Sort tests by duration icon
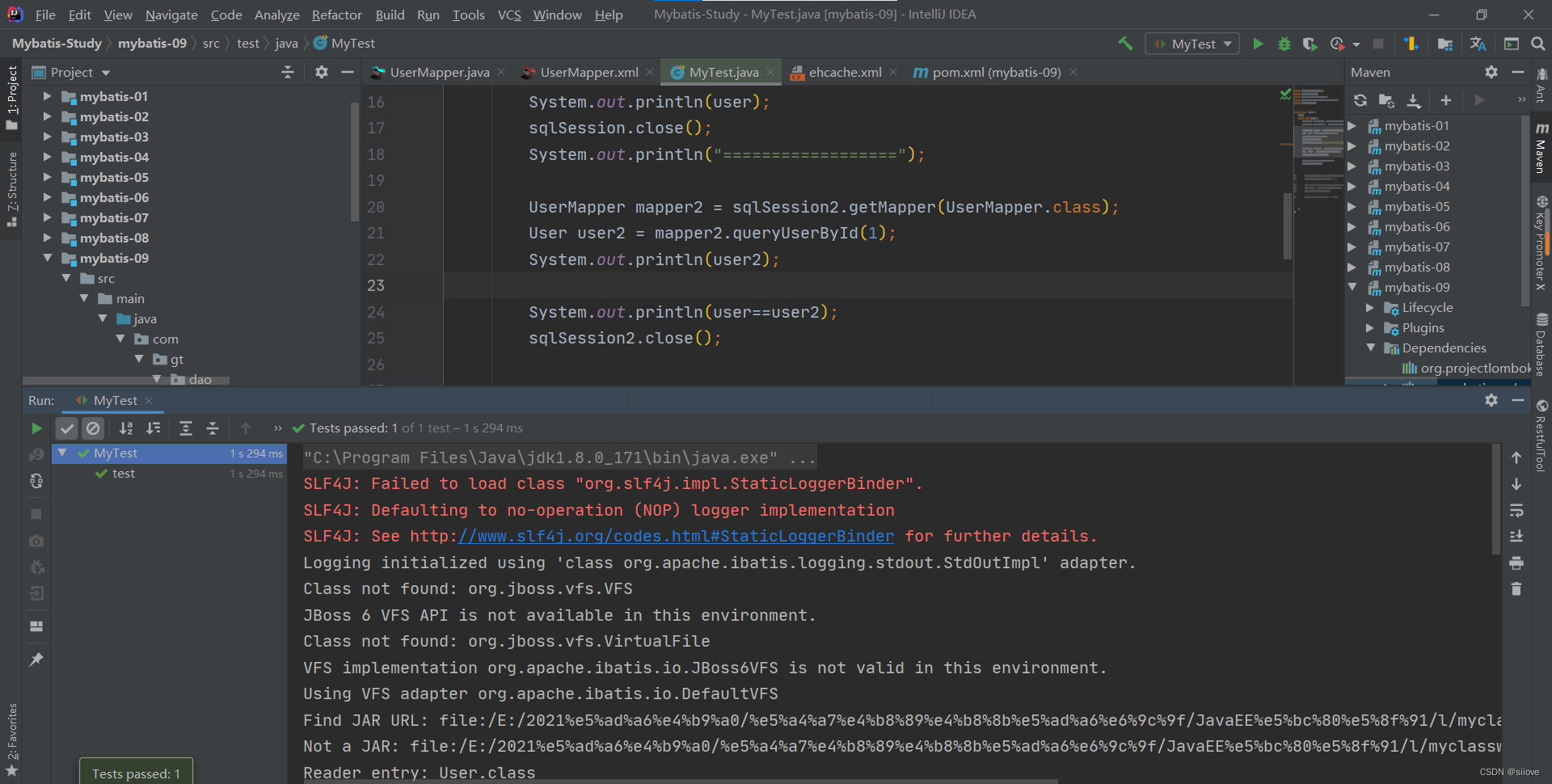This screenshot has width=1552, height=784. tap(153, 428)
